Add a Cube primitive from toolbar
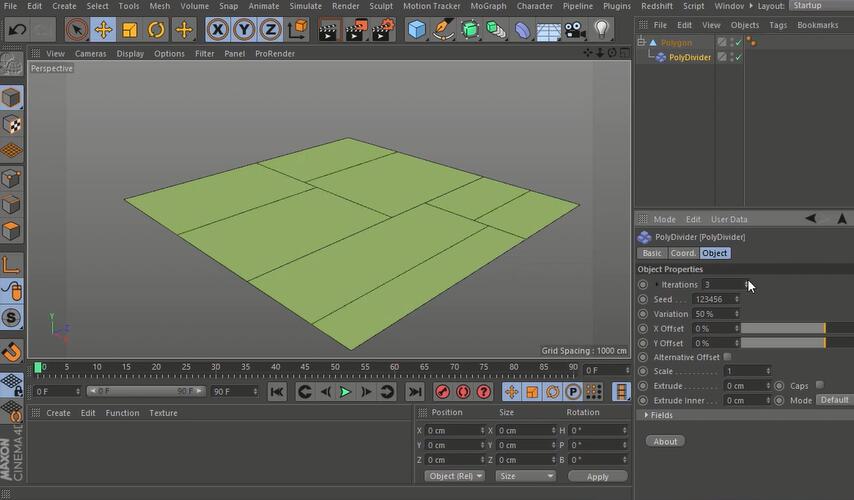The height and width of the screenshot is (500, 854). pos(417,29)
